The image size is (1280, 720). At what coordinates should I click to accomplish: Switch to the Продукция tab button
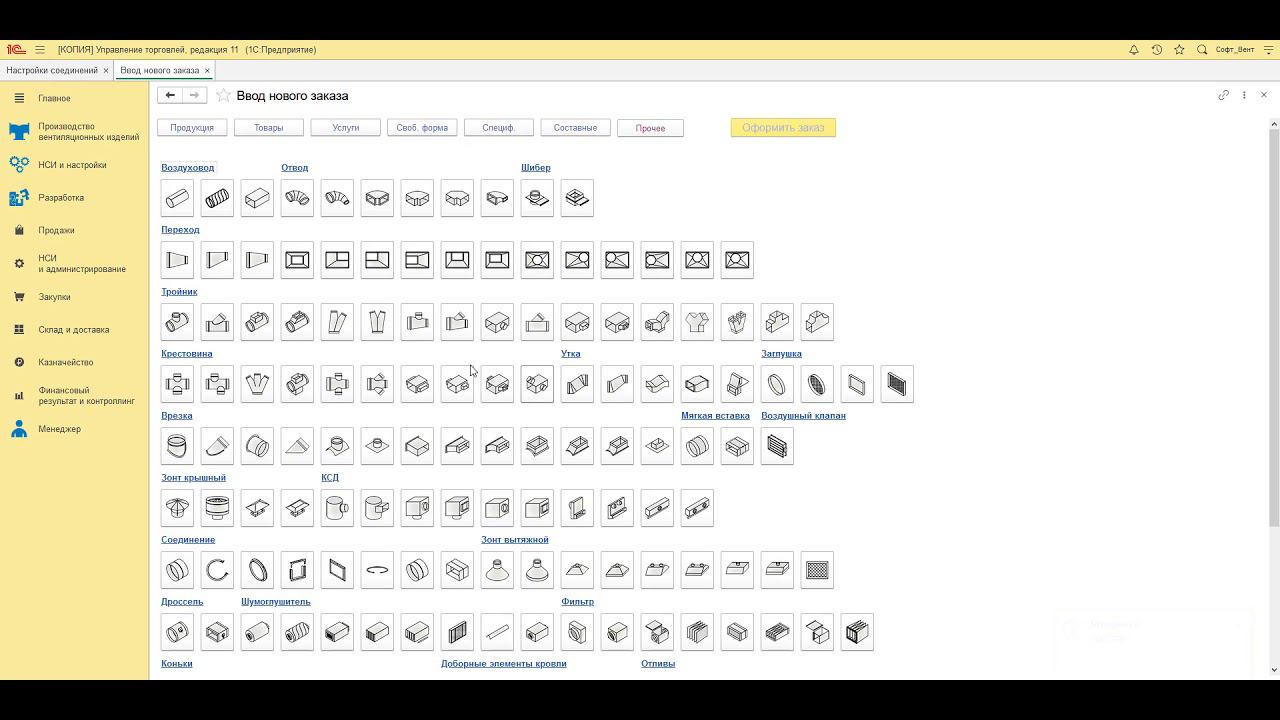click(192, 128)
